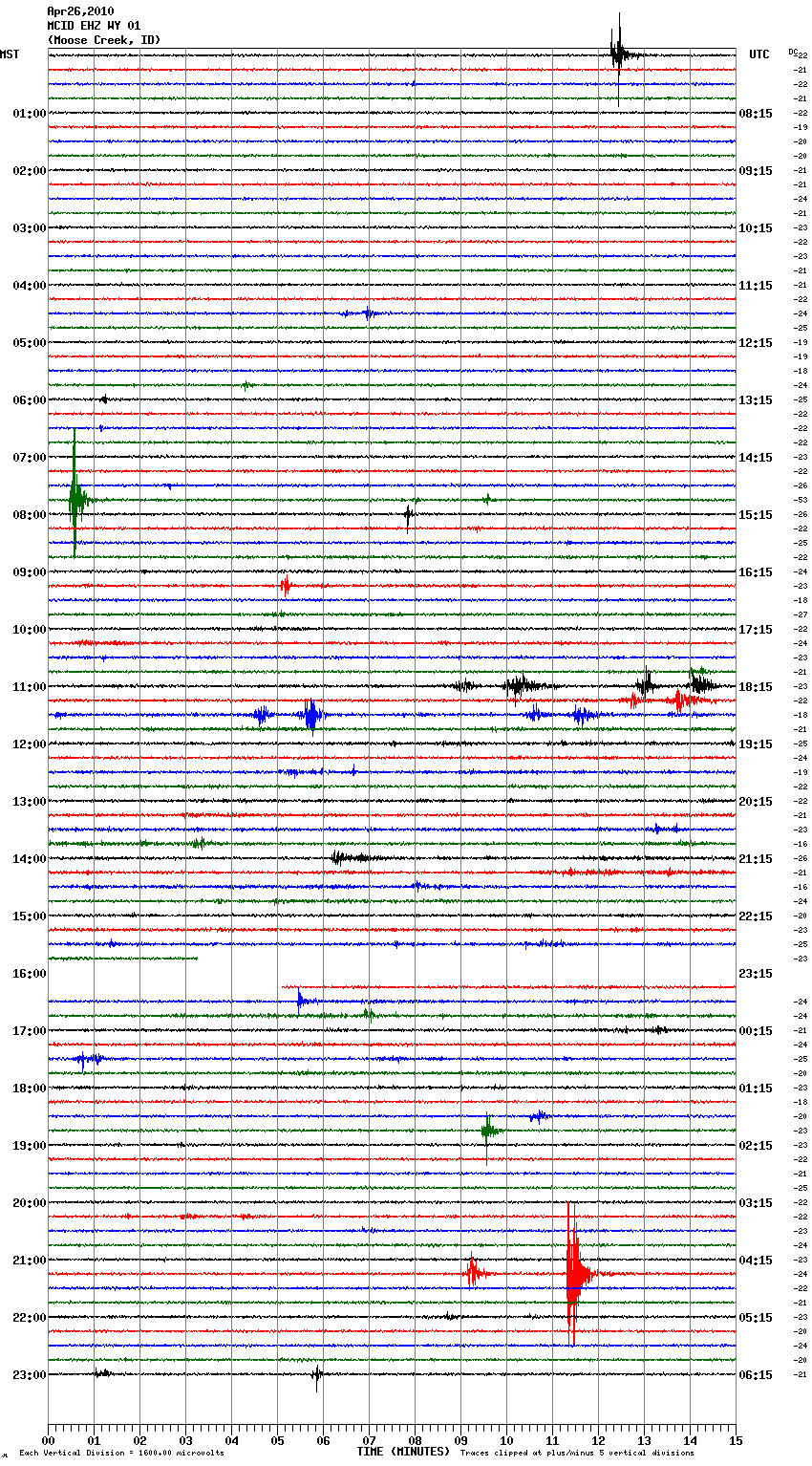Click the 01:15 UTC time label

(756, 1089)
